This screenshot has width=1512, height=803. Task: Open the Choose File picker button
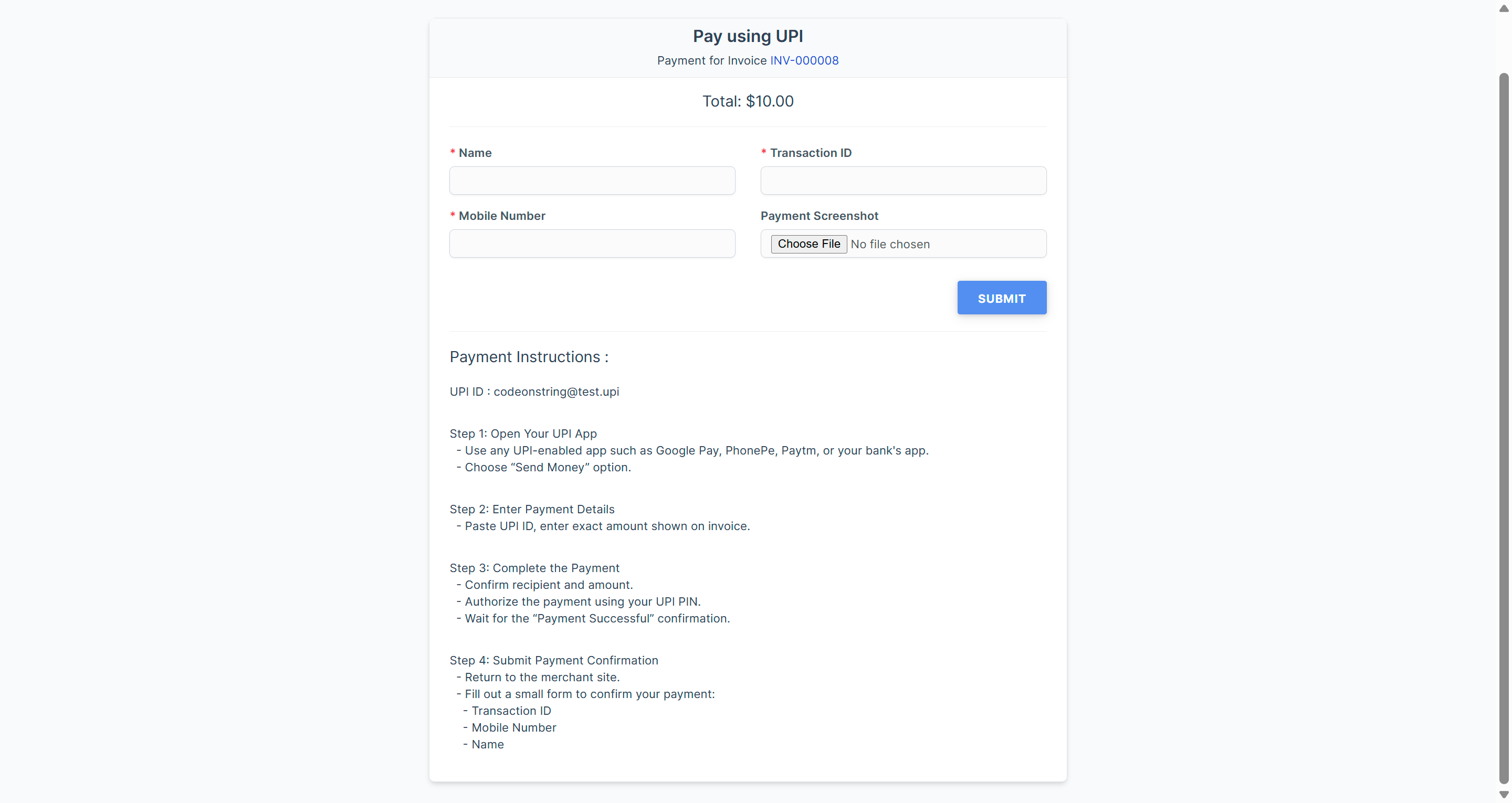(x=808, y=244)
